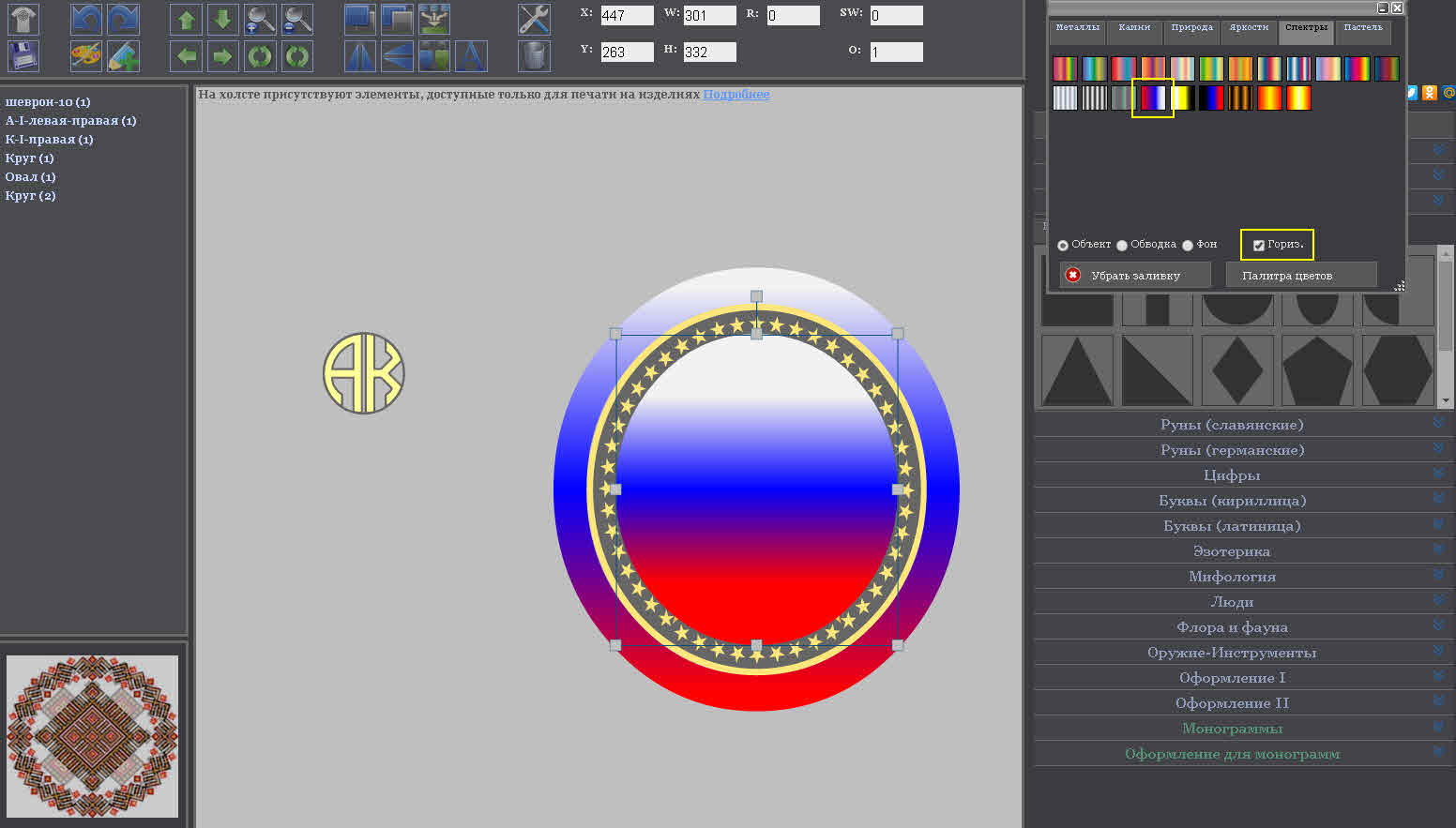The width and height of the screenshot is (1456, 828).
Task: Follow the Подробнее link
Action: 736,95
